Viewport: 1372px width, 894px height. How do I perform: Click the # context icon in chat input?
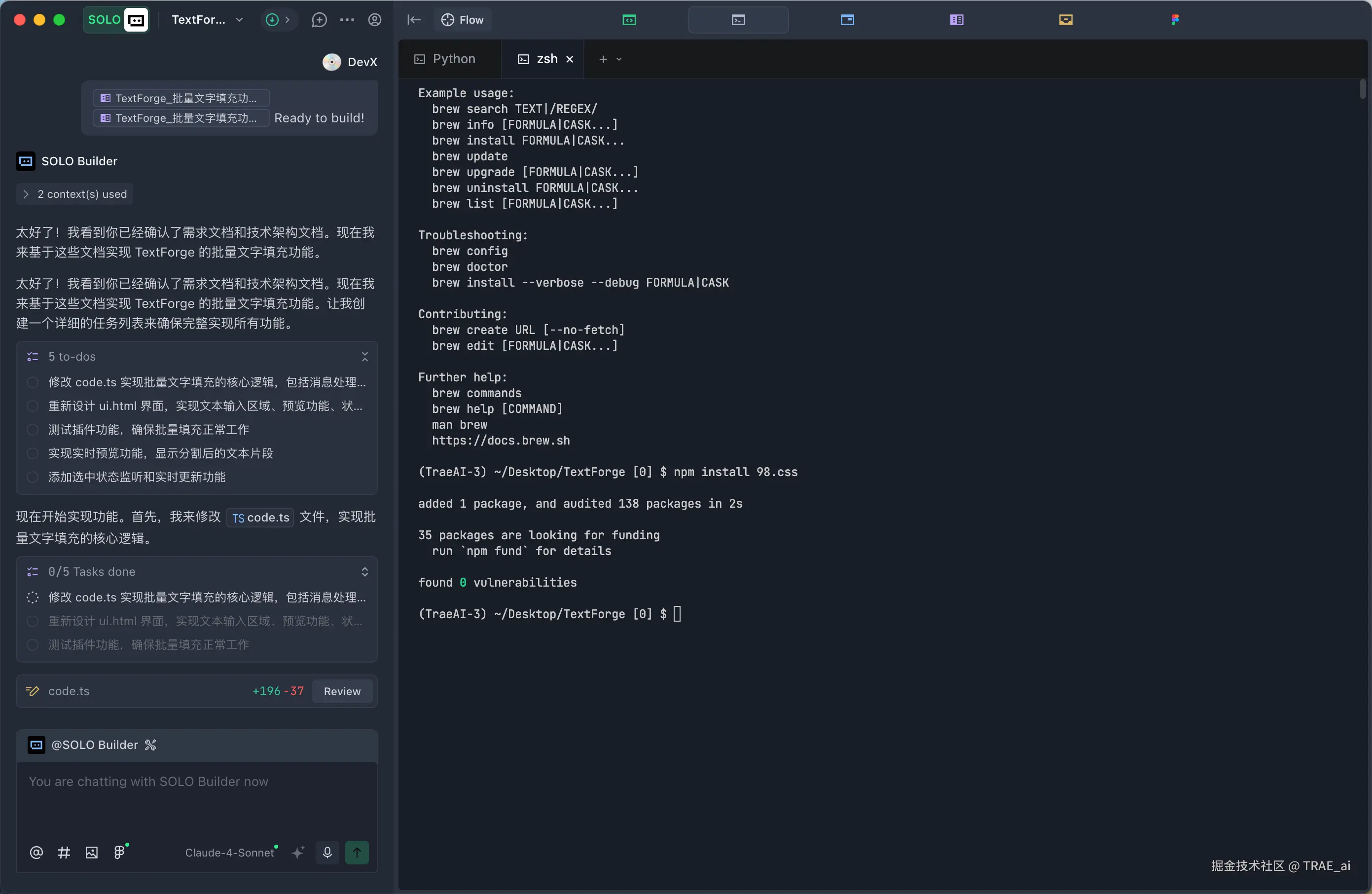pos(64,853)
